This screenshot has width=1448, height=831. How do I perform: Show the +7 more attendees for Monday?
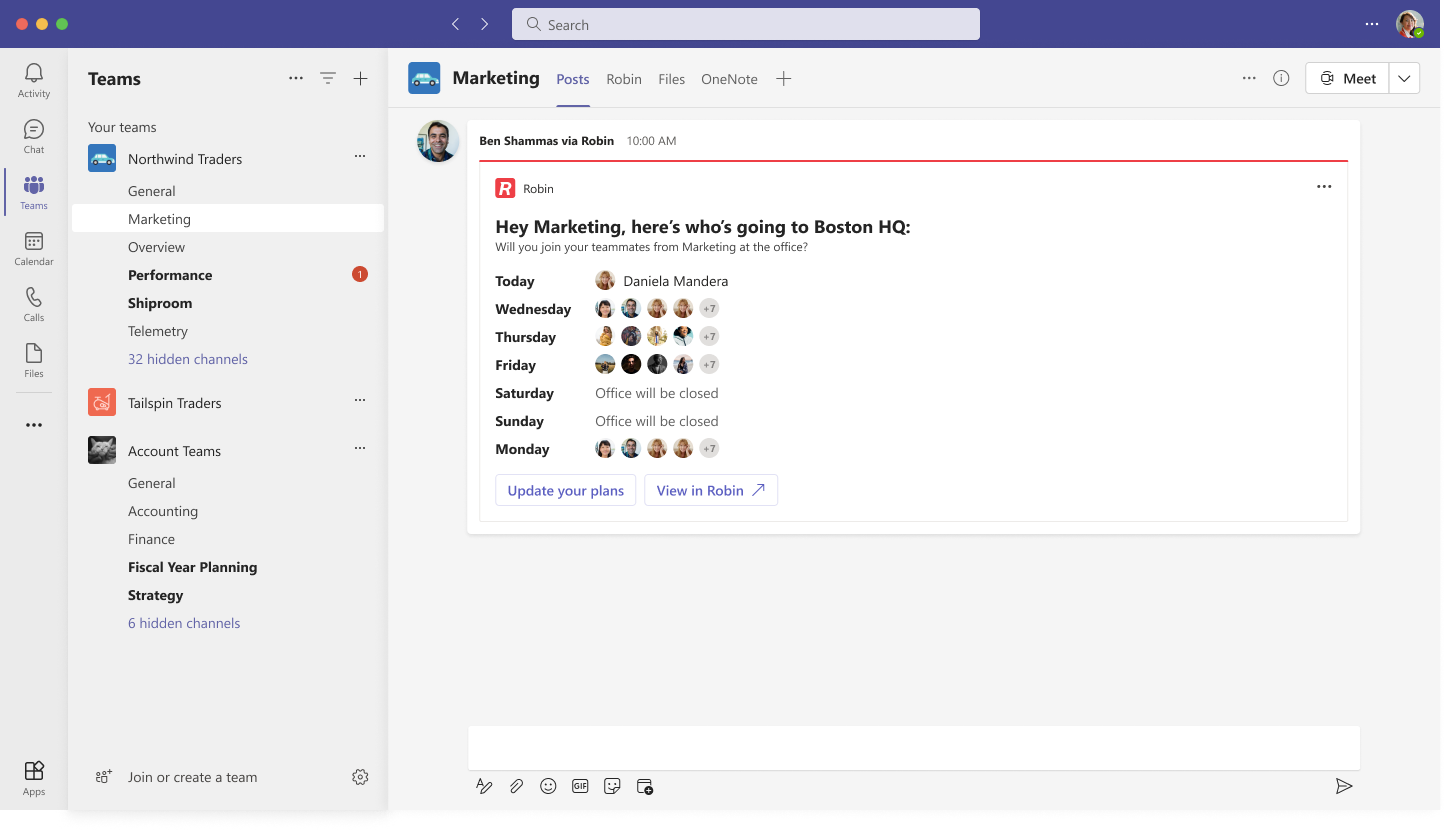tap(709, 448)
